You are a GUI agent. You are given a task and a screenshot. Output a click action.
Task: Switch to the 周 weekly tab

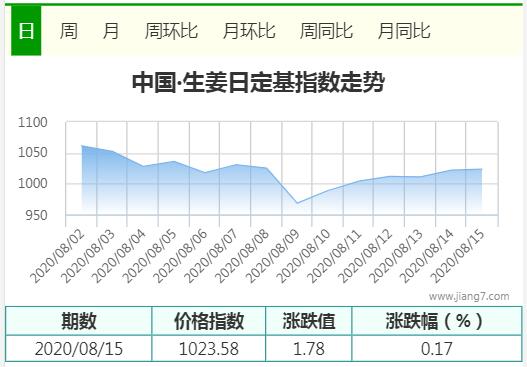69,31
